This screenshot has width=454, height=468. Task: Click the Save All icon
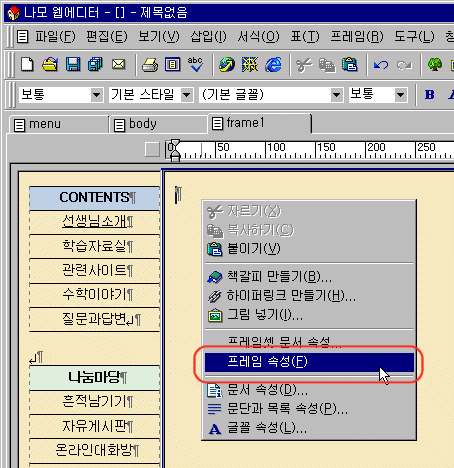(x=95, y=64)
